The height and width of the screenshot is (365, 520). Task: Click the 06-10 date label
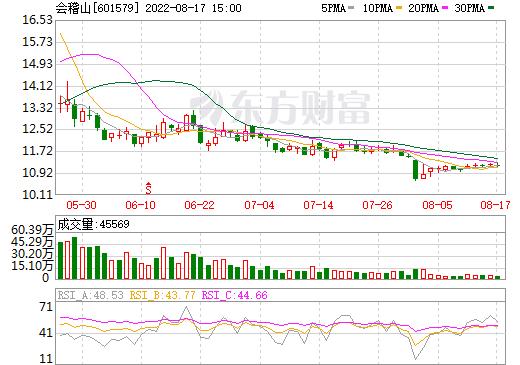(x=140, y=205)
